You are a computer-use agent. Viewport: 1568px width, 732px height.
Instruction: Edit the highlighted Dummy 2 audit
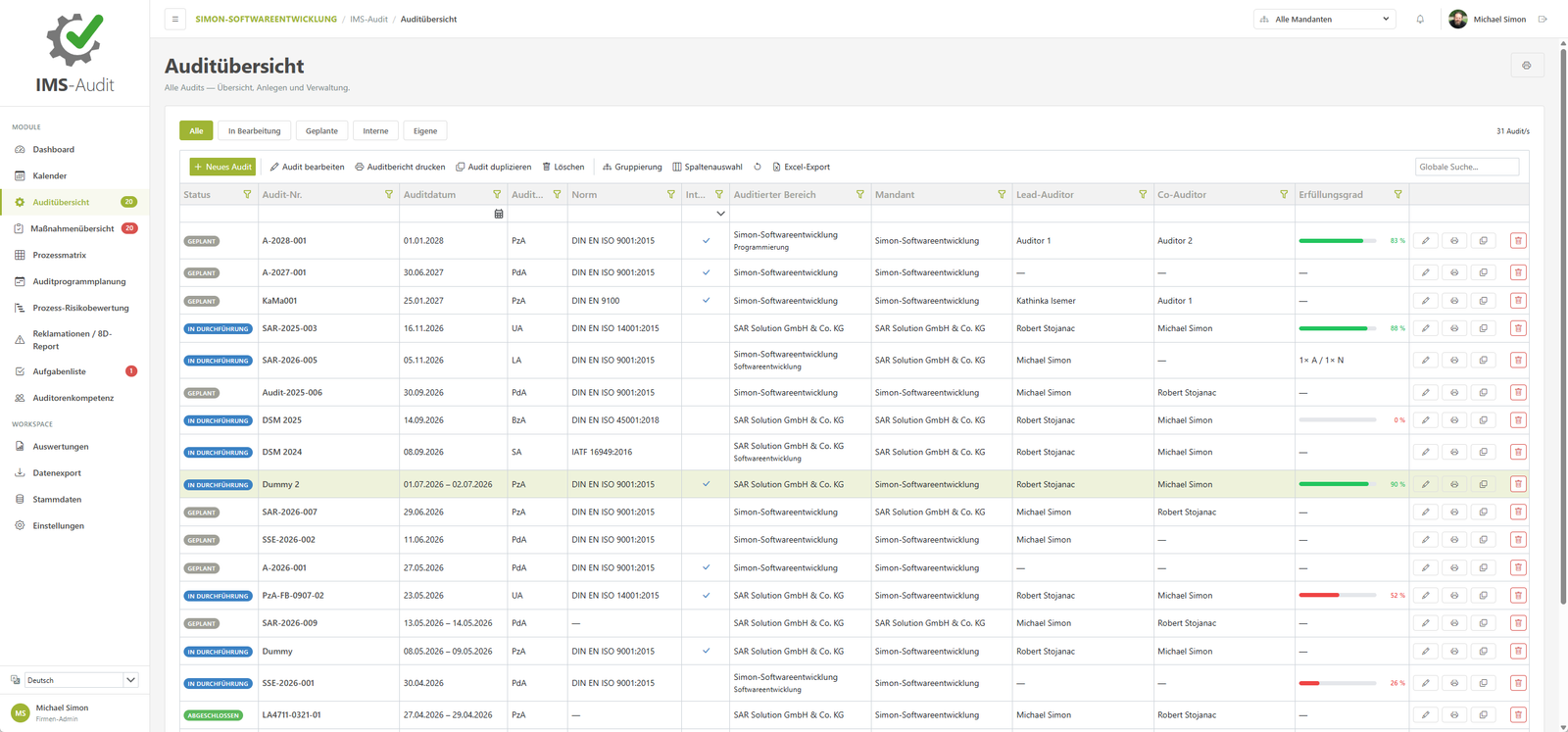[1426, 484]
